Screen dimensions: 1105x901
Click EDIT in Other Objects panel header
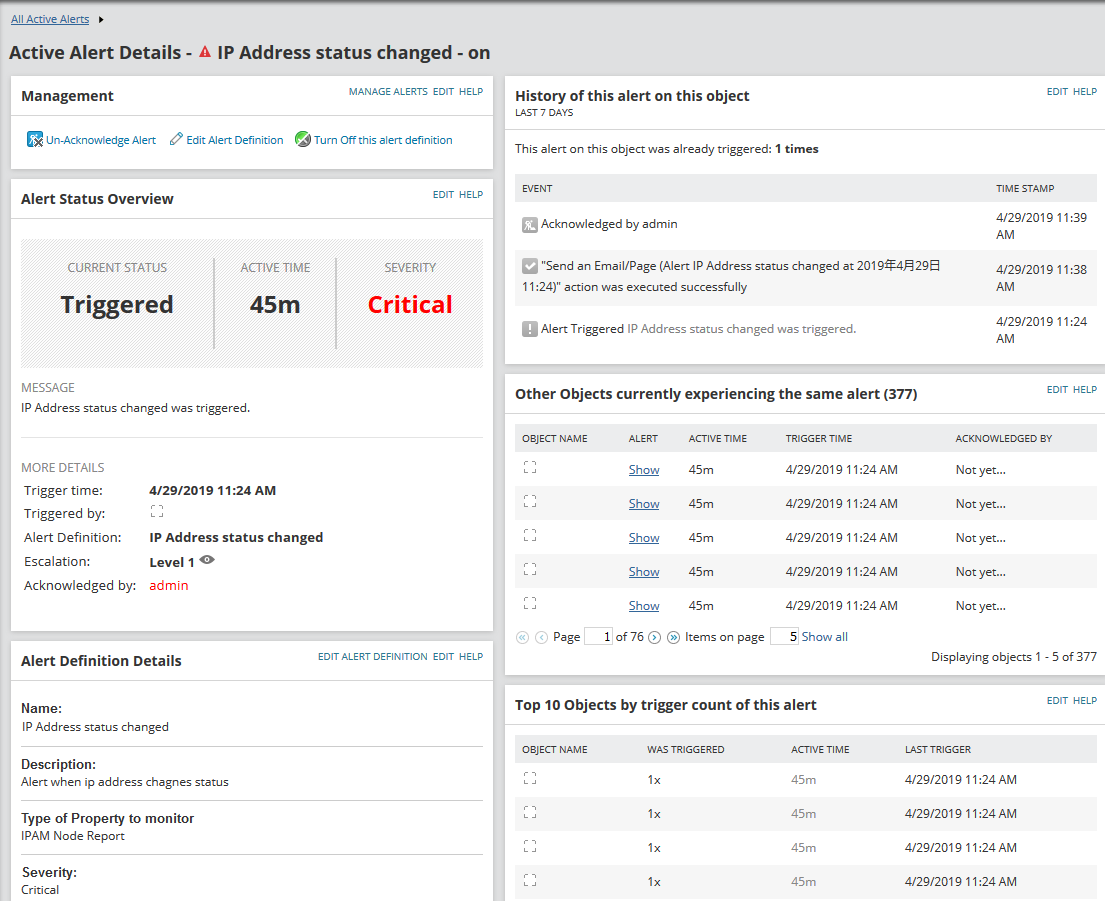click(x=1057, y=390)
